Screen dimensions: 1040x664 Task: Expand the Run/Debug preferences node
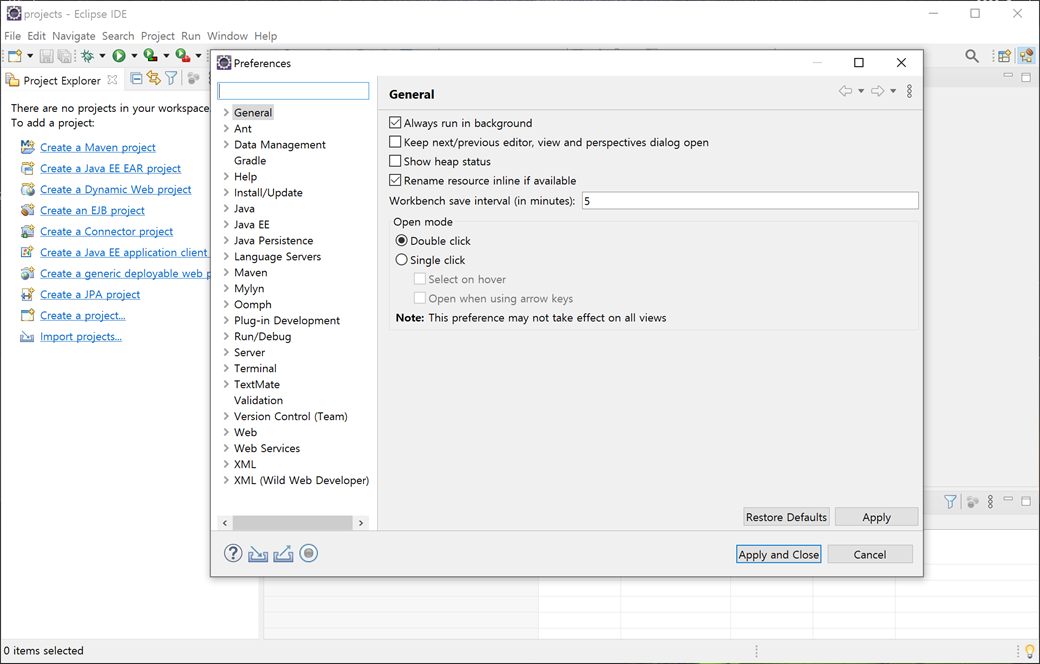[x=226, y=336]
